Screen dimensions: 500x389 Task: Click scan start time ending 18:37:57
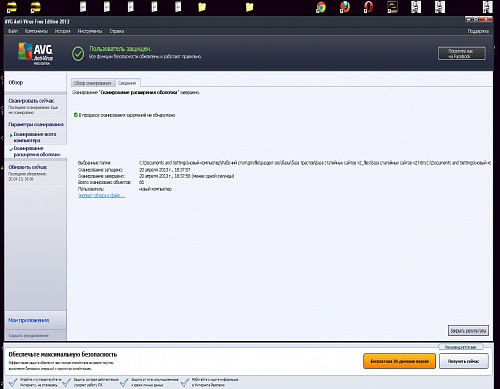(165, 170)
